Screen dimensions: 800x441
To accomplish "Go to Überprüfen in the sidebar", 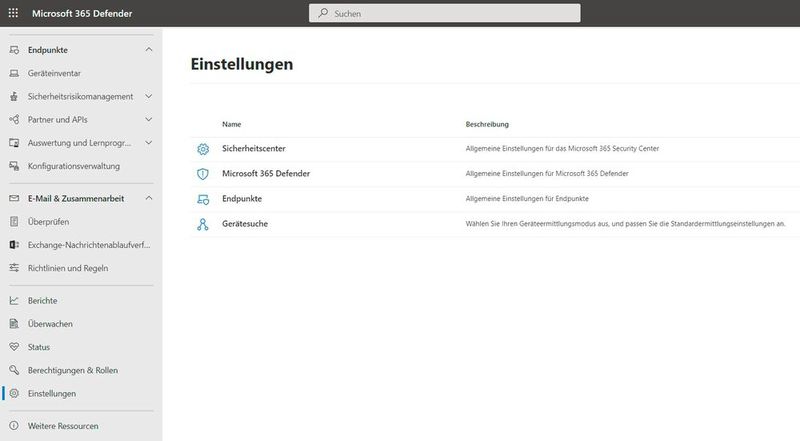I will tap(48, 222).
